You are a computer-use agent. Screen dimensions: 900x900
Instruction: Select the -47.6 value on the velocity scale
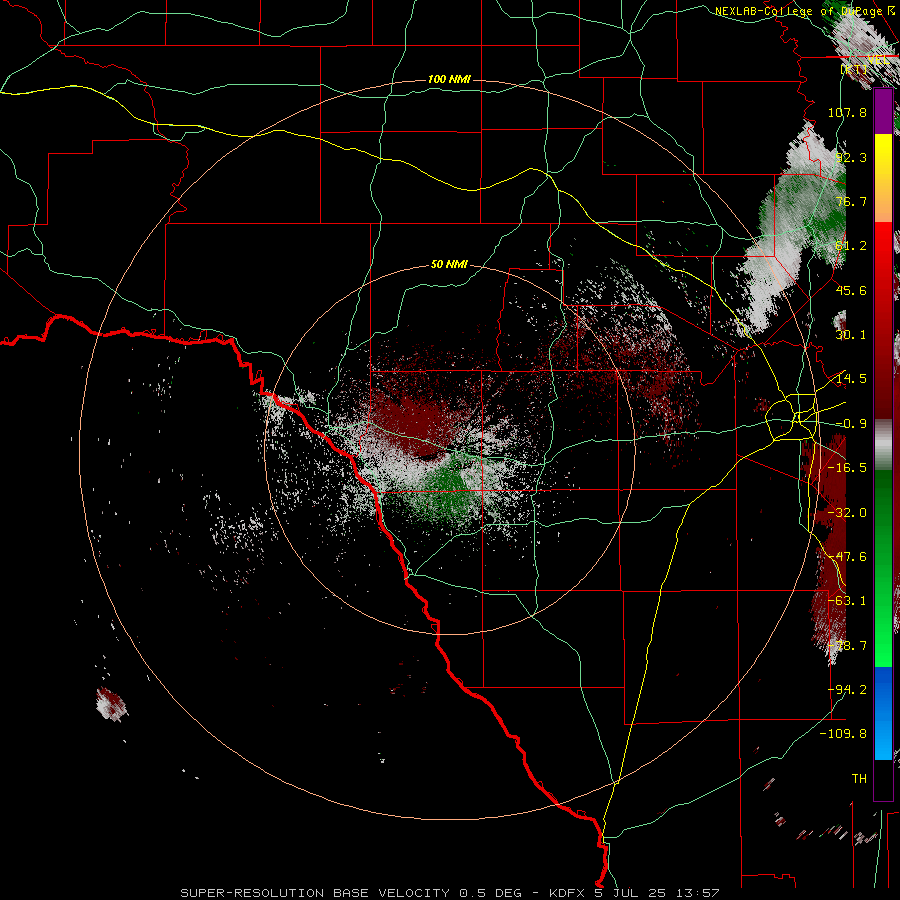point(847,557)
